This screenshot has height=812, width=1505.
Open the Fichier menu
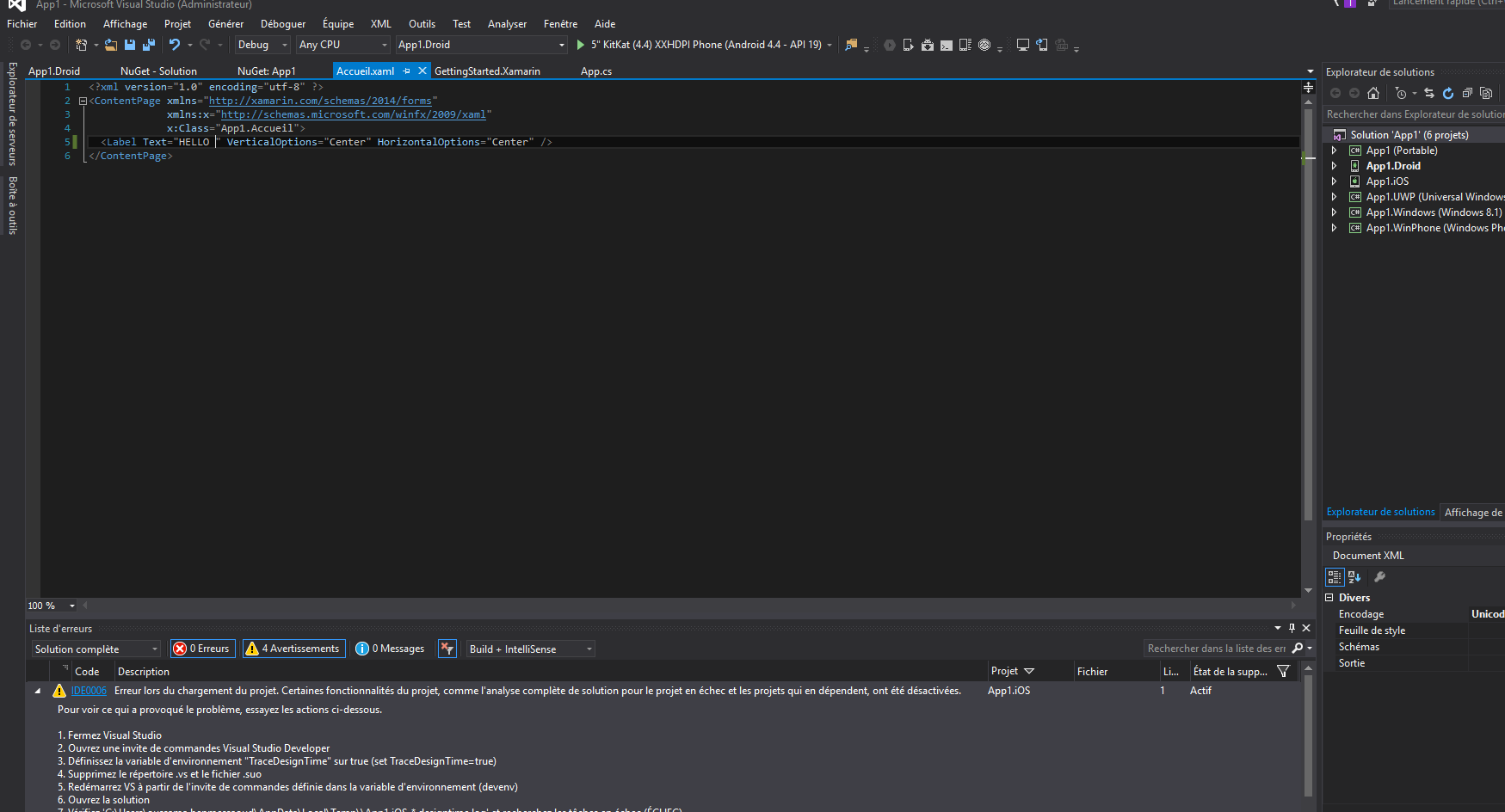22,24
